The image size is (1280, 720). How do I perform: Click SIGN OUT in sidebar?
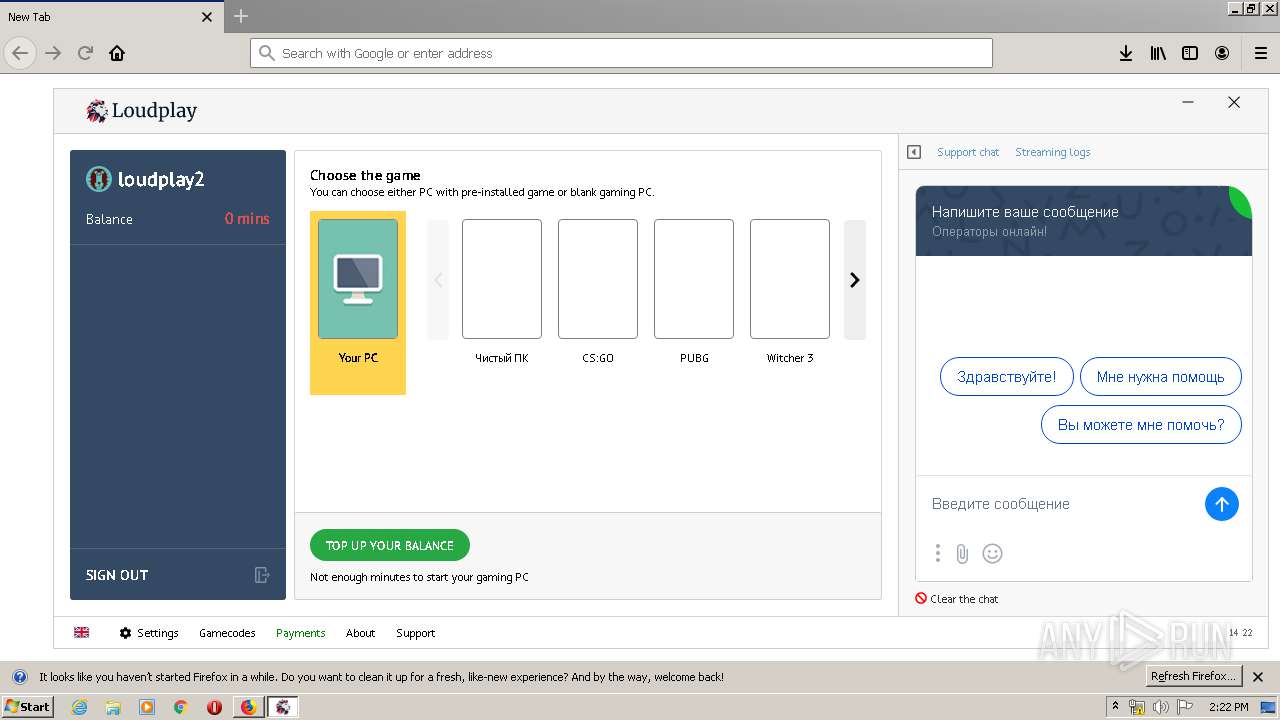[117, 575]
